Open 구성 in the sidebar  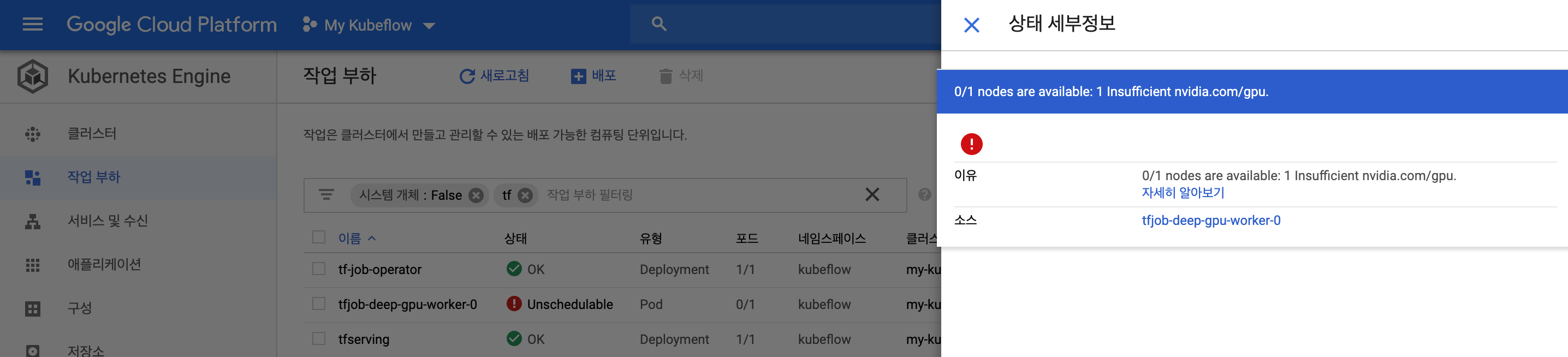tap(138, 308)
